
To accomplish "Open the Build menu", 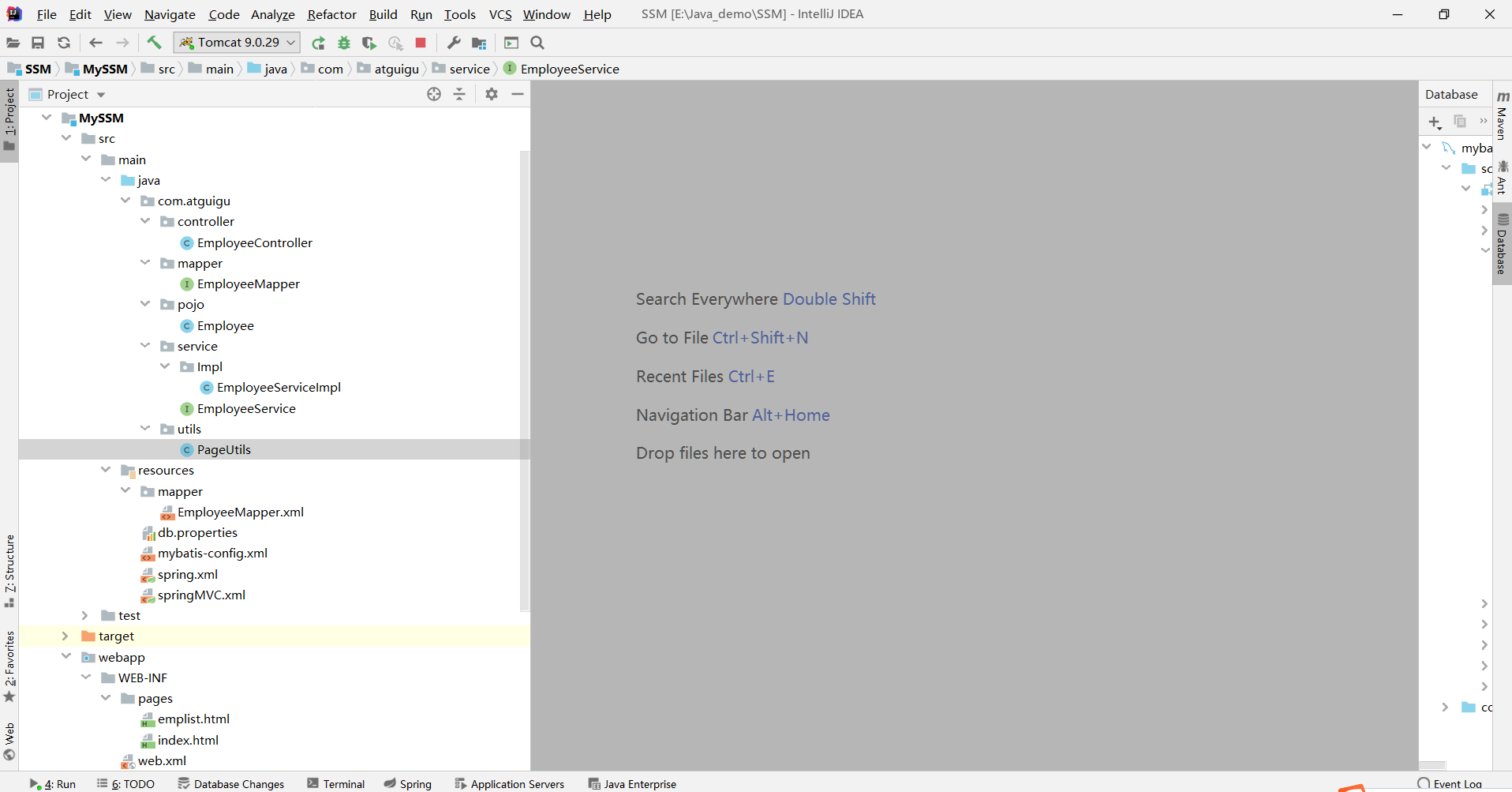I will pyautogui.click(x=384, y=14).
